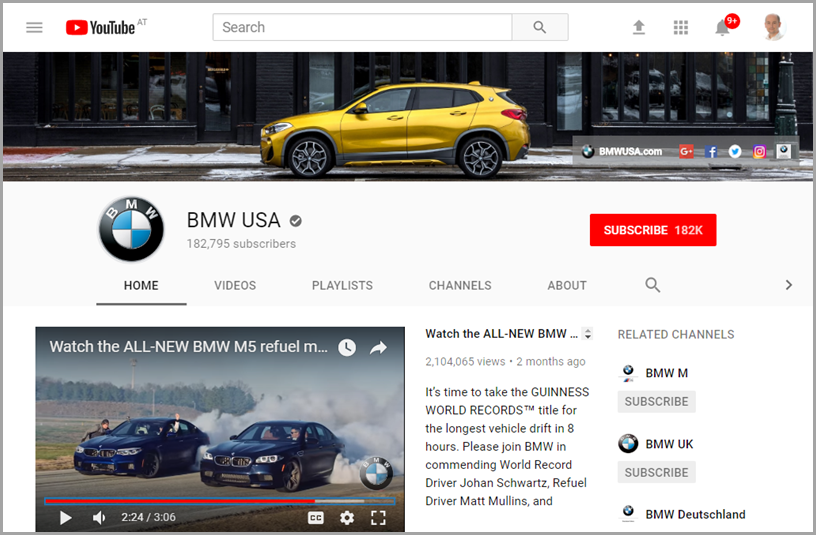Search within channel using the magnifier icon
816x535 pixels.
653,285
